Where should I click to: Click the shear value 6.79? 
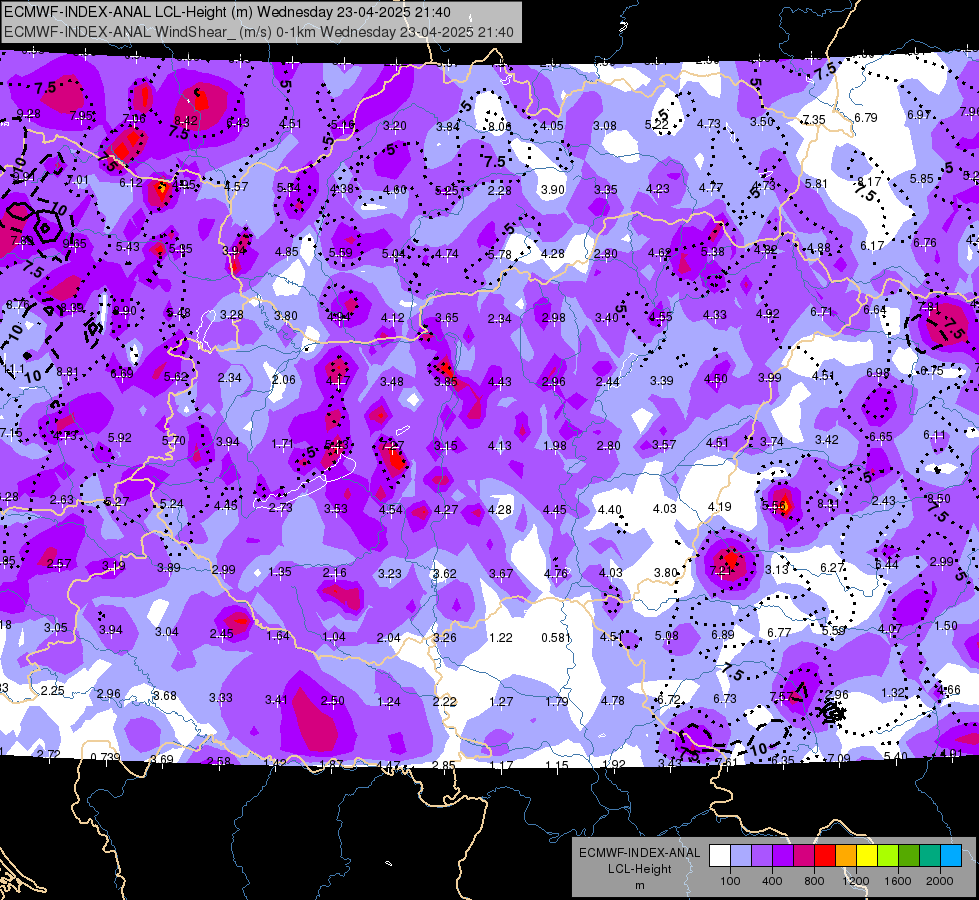[866, 117]
